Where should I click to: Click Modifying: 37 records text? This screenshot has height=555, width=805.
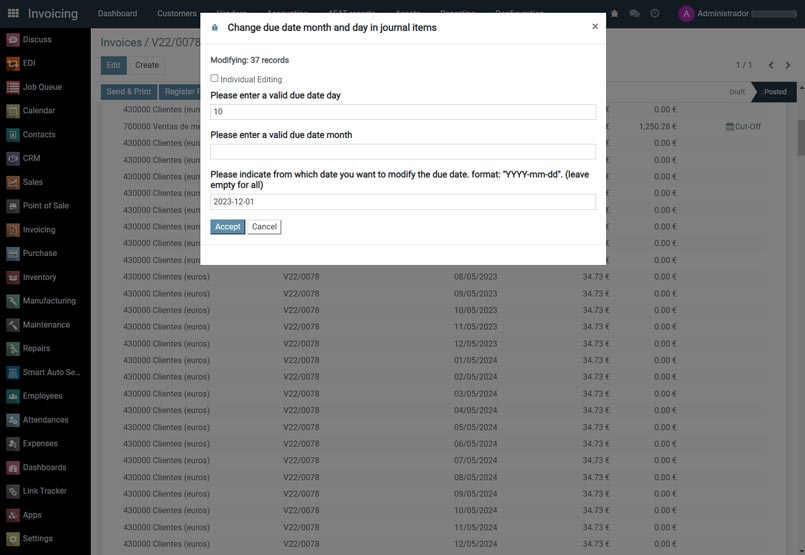[250, 60]
